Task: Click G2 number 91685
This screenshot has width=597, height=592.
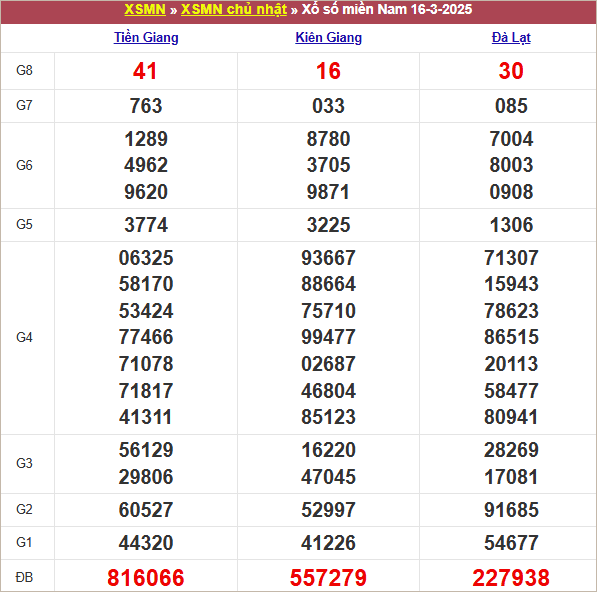Action: [x=511, y=510]
